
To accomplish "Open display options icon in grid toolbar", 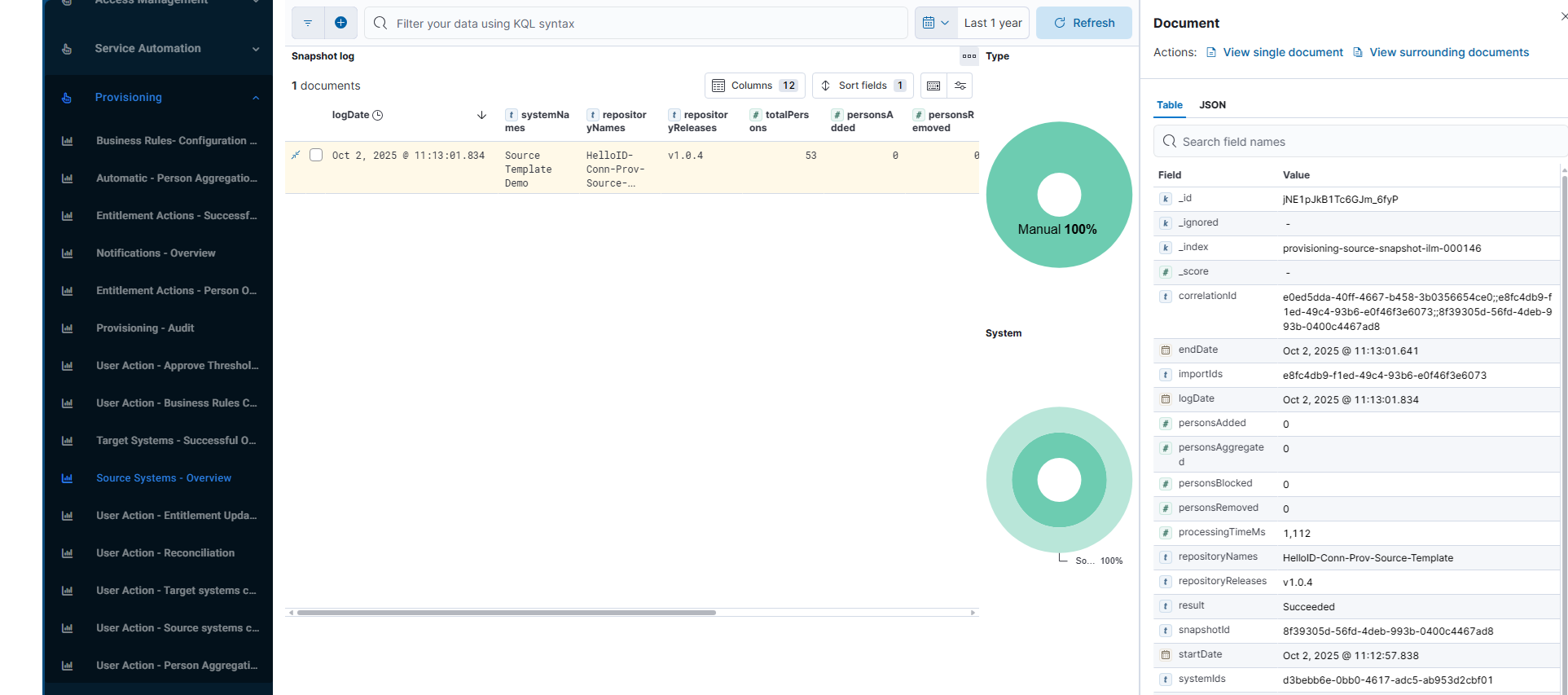I will coord(960,86).
